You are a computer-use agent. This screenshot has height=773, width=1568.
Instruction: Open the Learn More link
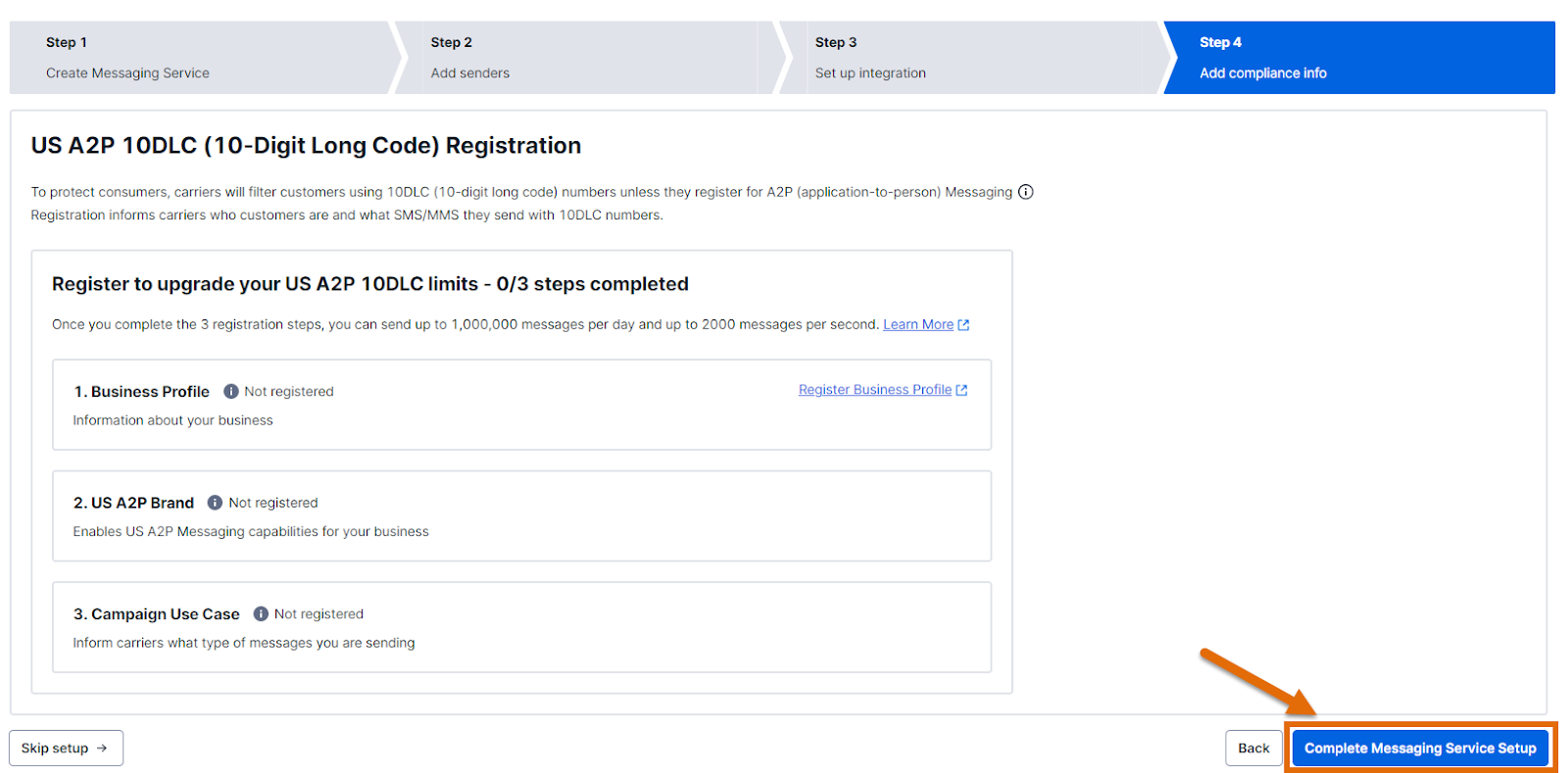click(x=918, y=324)
